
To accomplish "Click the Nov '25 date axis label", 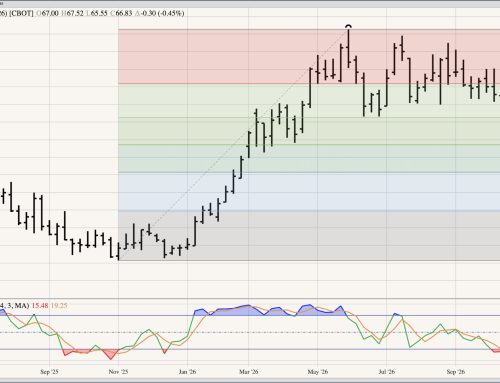I will 118,372.
